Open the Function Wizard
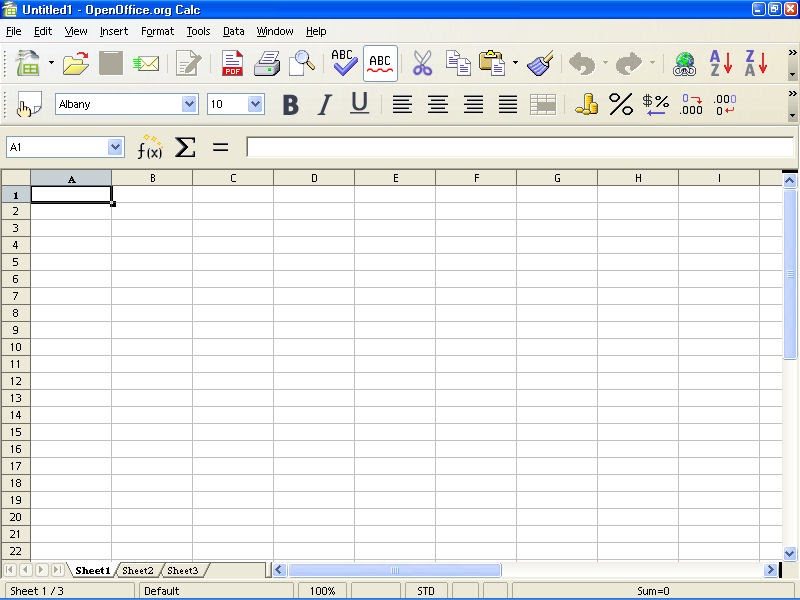This screenshot has width=800, height=600. (x=150, y=147)
